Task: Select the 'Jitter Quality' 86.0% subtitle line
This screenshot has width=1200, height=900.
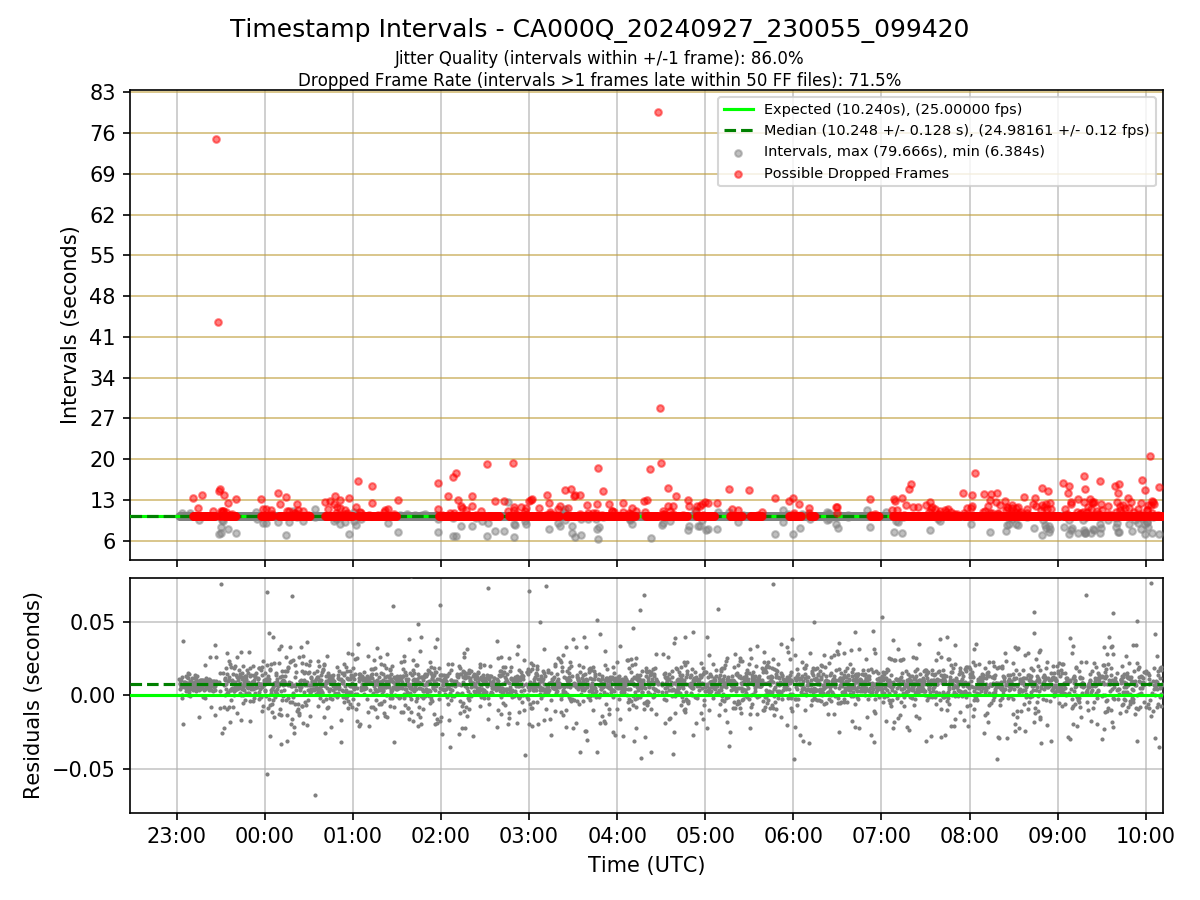Action: [x=599, y=58]
